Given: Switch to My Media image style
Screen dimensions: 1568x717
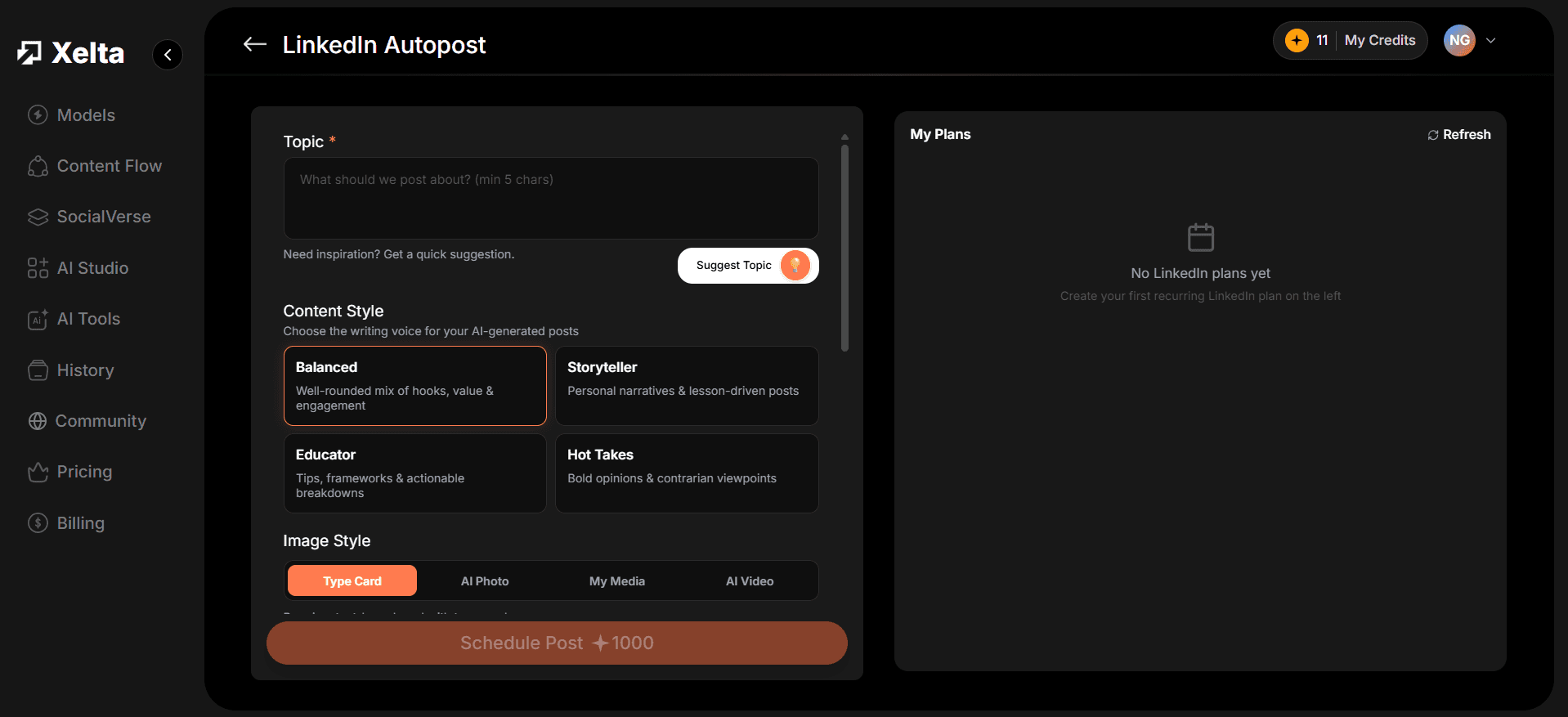Looking at the screenshot, I should pos(617,581).
